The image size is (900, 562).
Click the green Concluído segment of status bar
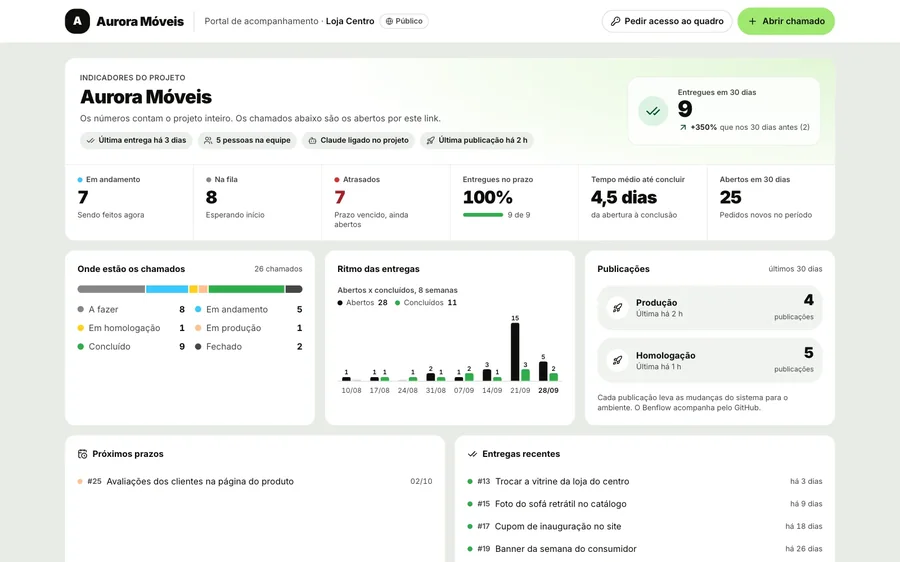pyautogui.click(x=246, y=289)
